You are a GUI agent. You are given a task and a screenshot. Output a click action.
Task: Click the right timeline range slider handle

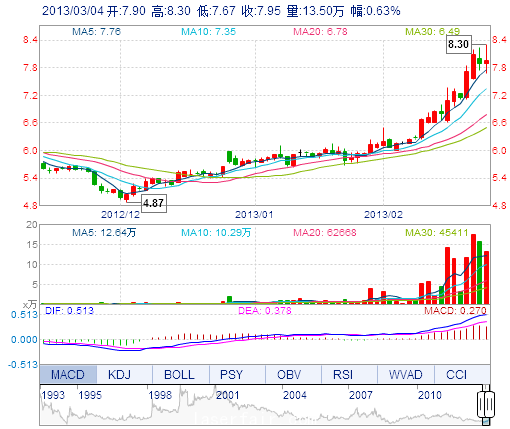[490, 405]
